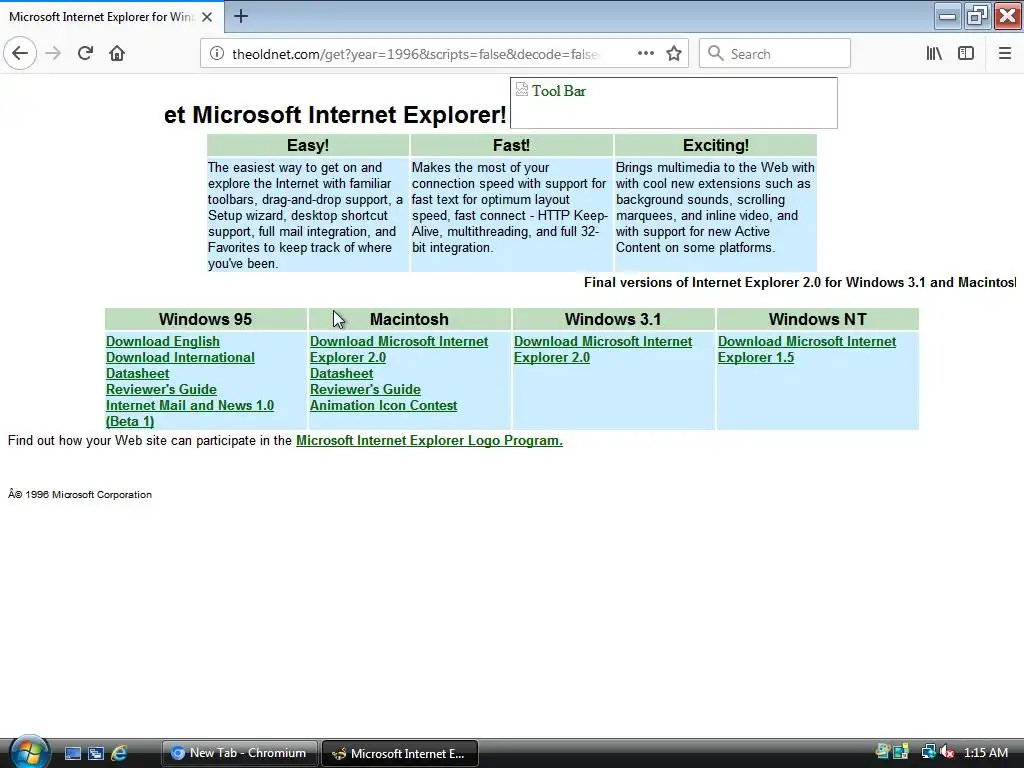Open the browser home page
The height and width of the screenshot is (768, 1024).
117,53
